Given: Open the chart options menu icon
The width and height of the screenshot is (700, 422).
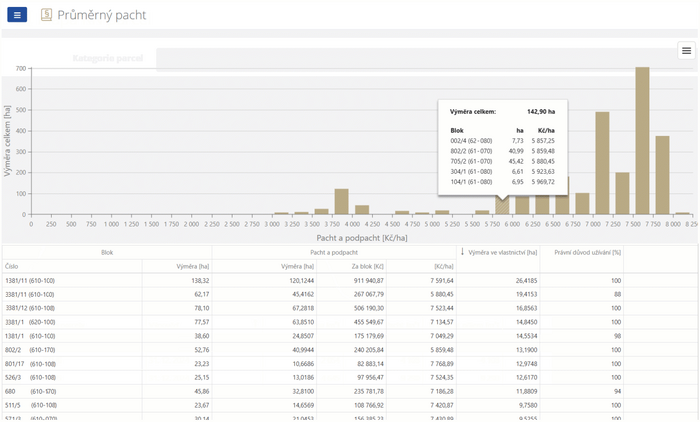Looking at the screenshot, I should pos(686,50).
